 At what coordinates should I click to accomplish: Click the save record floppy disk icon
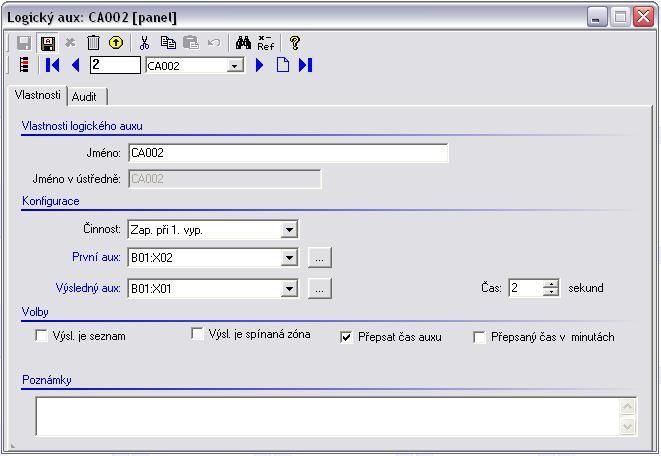(x=47, y=43)
